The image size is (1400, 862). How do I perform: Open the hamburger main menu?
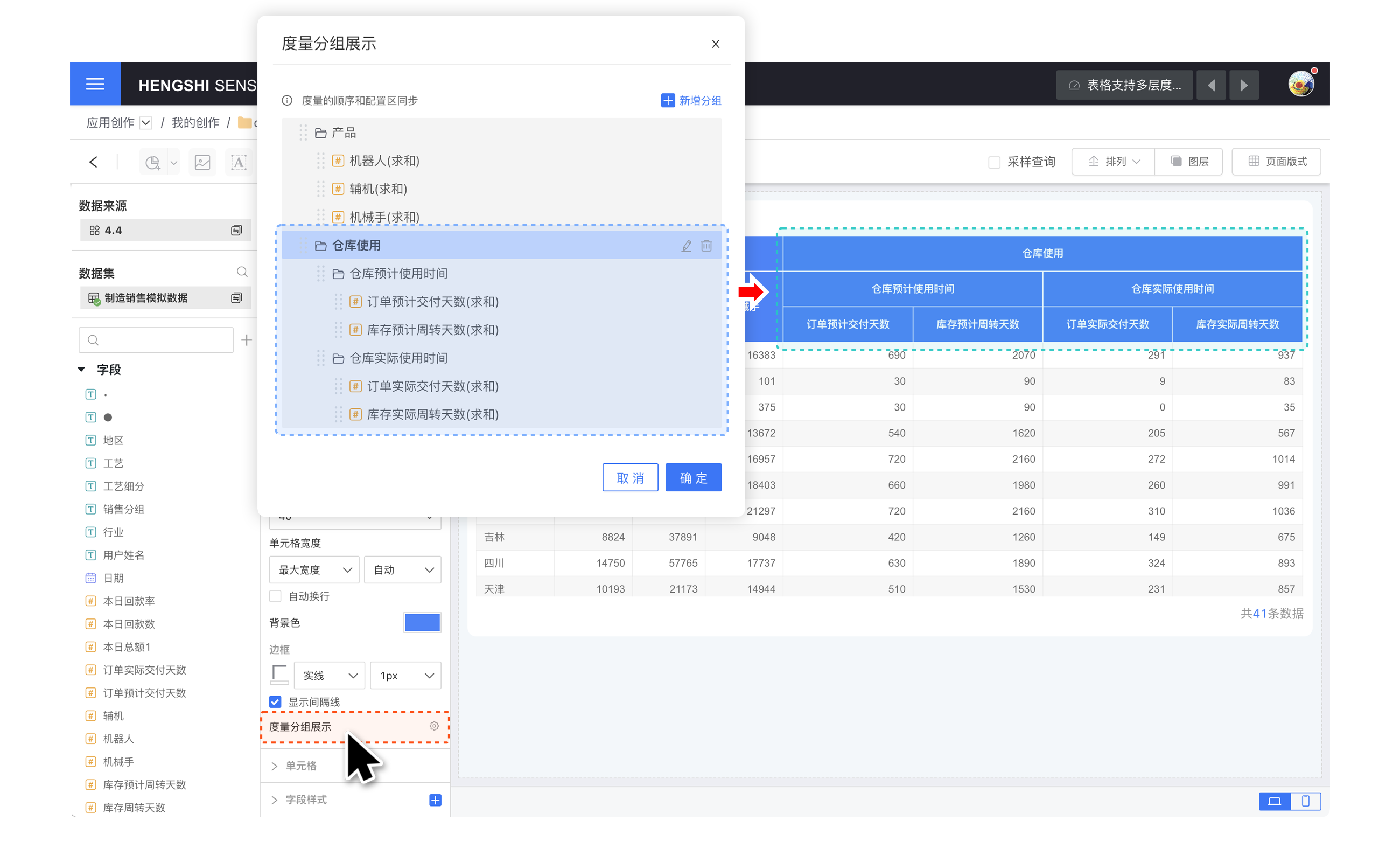coord(95,84)
